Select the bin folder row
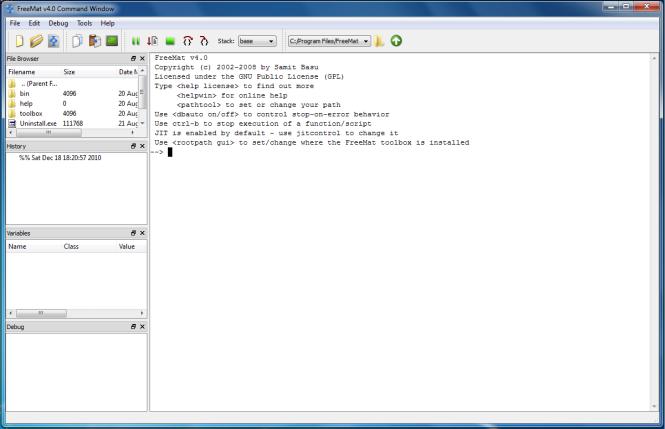 [73, 93]
